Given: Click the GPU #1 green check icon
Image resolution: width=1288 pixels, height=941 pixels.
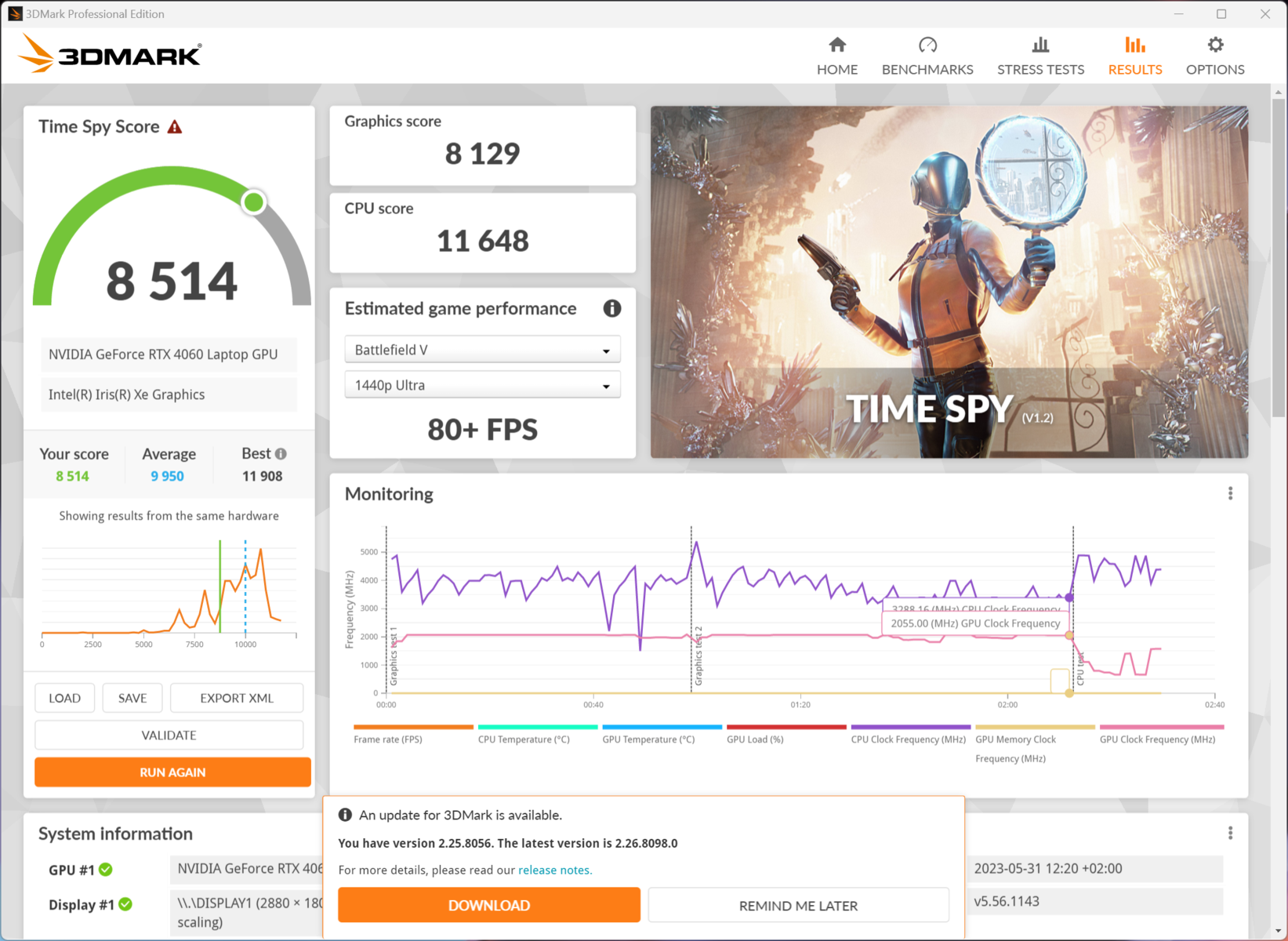Looking at the screenshot, I should click(106, 870).
